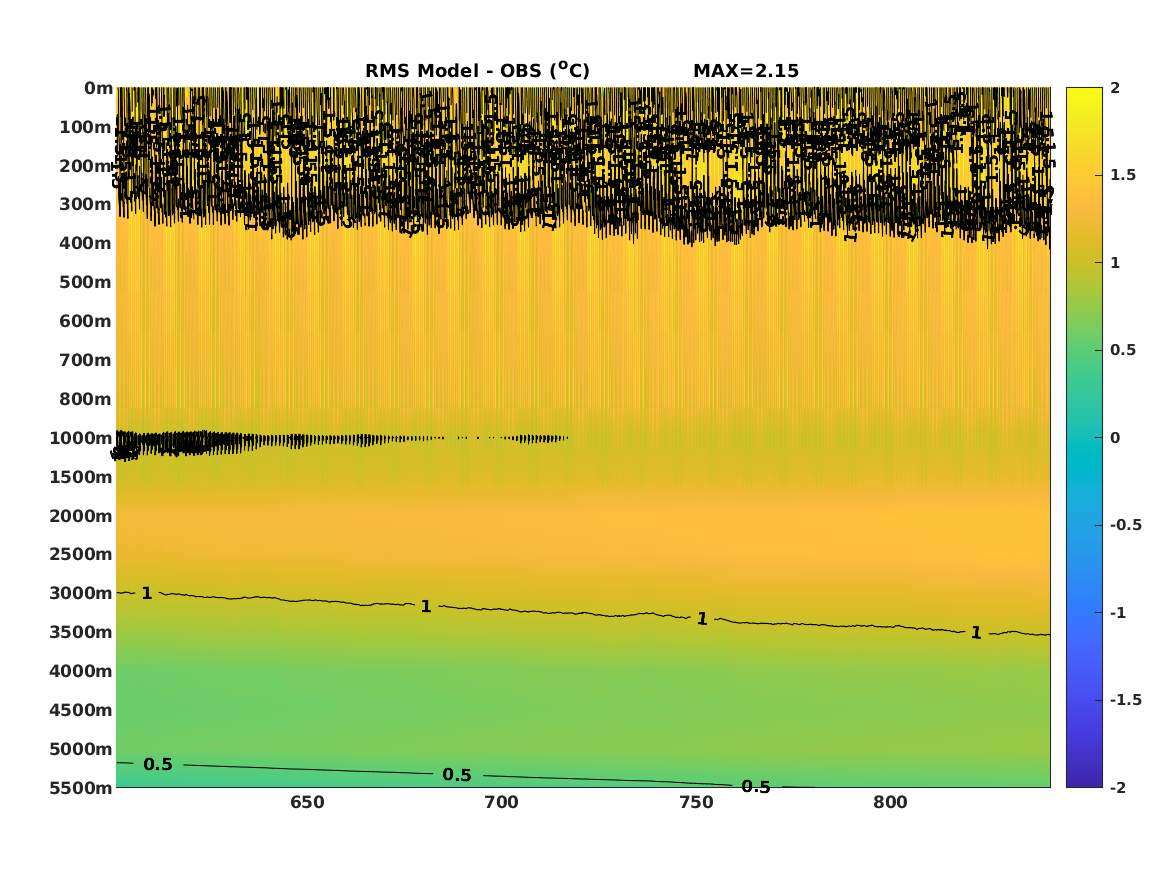Viewport: 1167px width, 875px height.
Task: Click the '650' x-axis tick label
Action: click(x=307, y=803)
